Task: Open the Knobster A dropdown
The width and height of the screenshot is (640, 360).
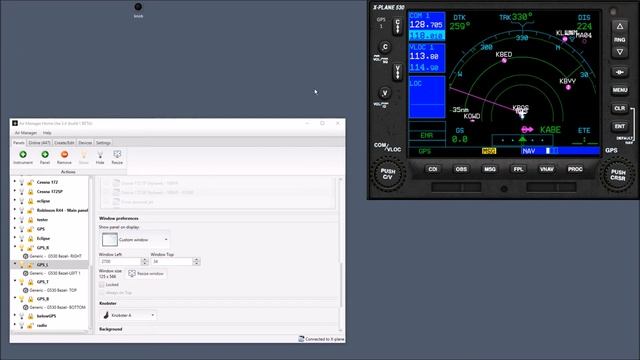Action: tap(128, 315)
